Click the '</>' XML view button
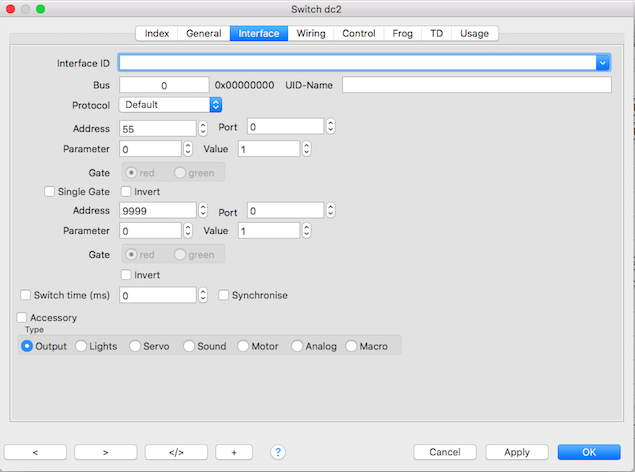The image size is (635, 472). click(x=175, y=452)
